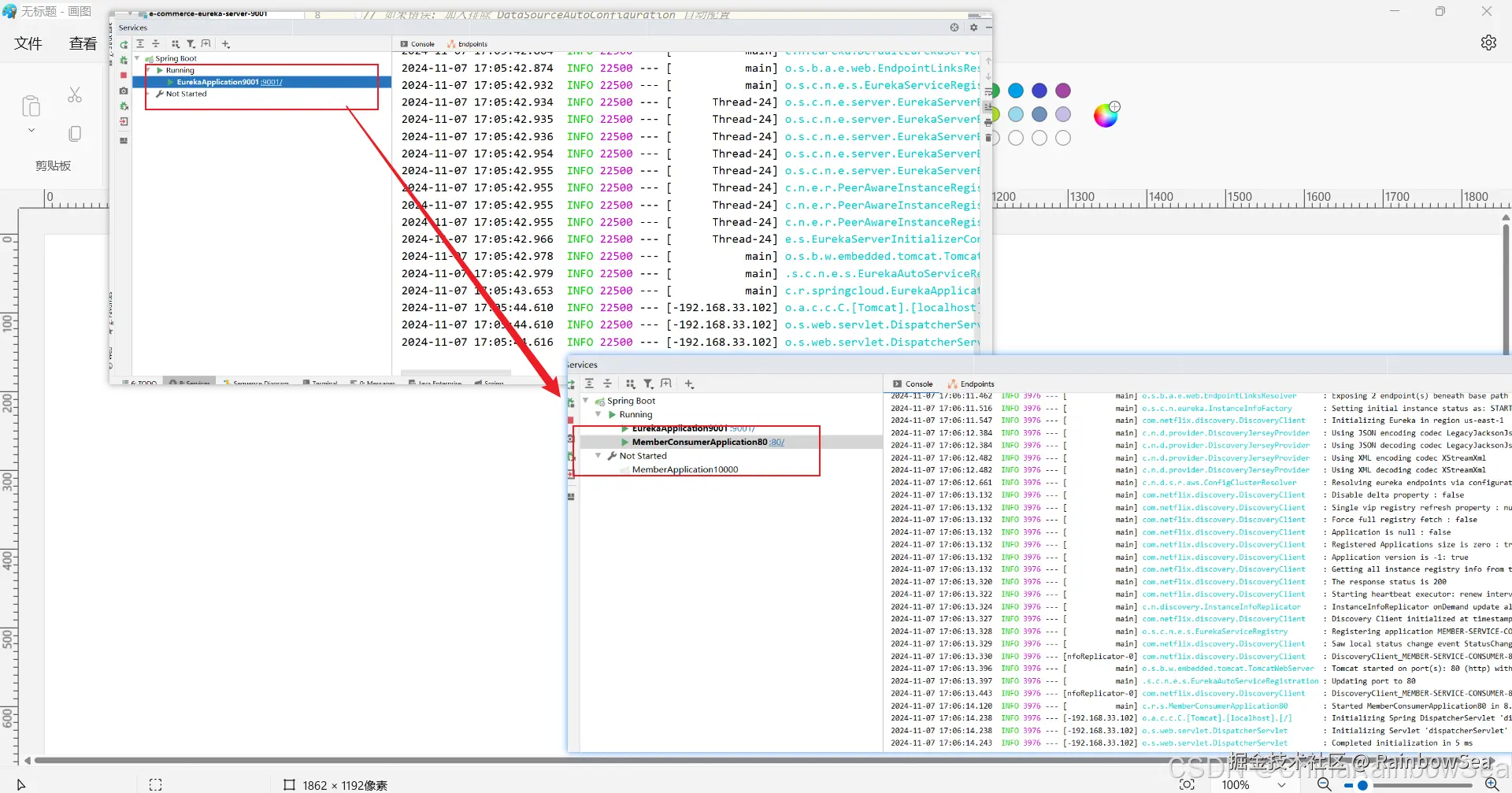Click the zoom in magnifier button
The height and width of the screenshot is (793, 1512).
click(x=1492, y=784)
